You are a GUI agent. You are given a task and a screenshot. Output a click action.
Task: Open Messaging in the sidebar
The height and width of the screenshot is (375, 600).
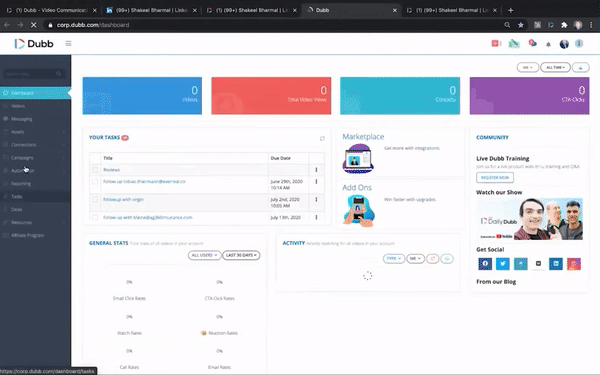[35, 119]
